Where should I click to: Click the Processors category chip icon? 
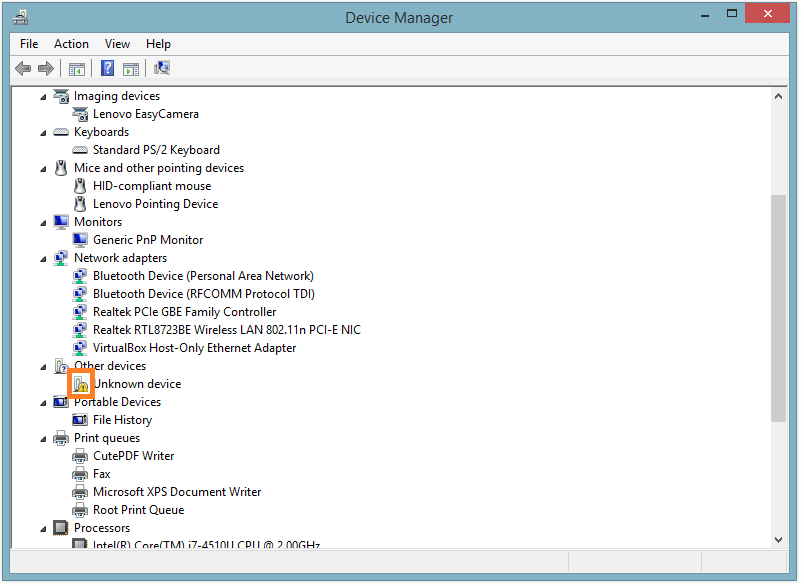coord(61,529)
